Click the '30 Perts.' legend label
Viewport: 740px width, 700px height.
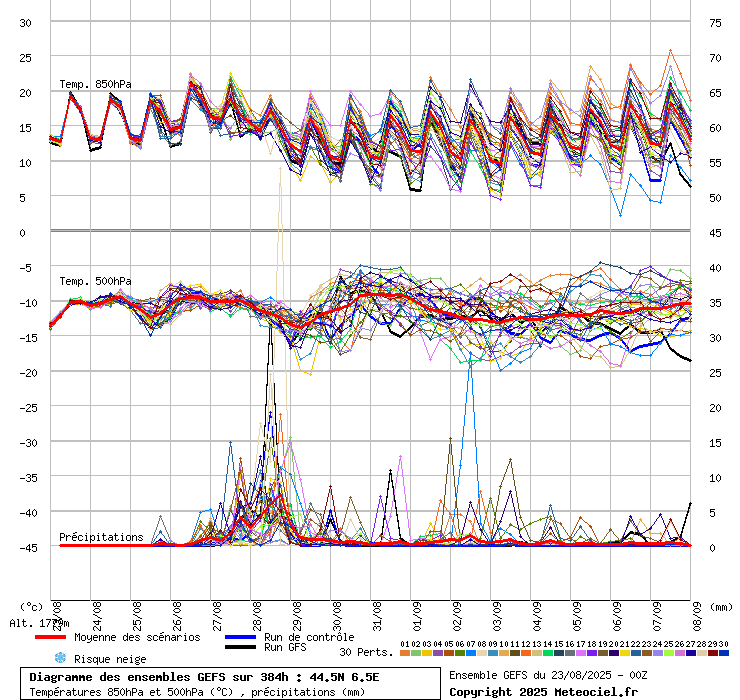pyautogui.click(x=366, y=652)
